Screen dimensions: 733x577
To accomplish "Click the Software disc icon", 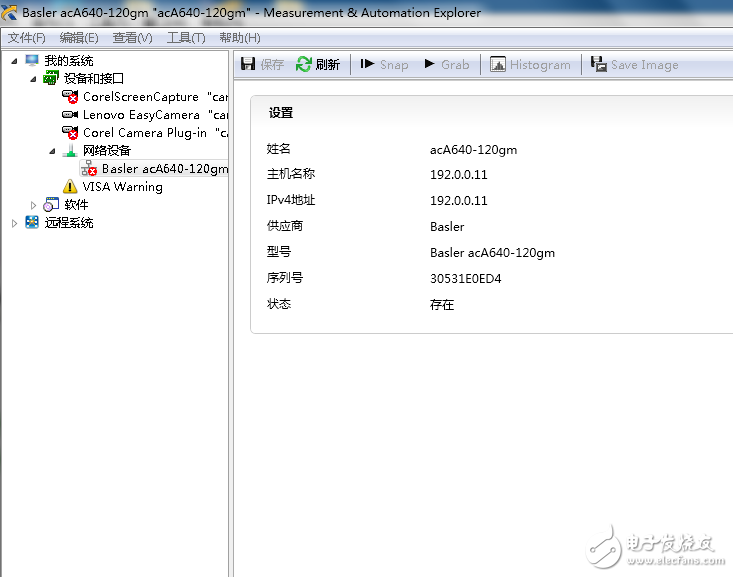I will click(x=51, y=204).
